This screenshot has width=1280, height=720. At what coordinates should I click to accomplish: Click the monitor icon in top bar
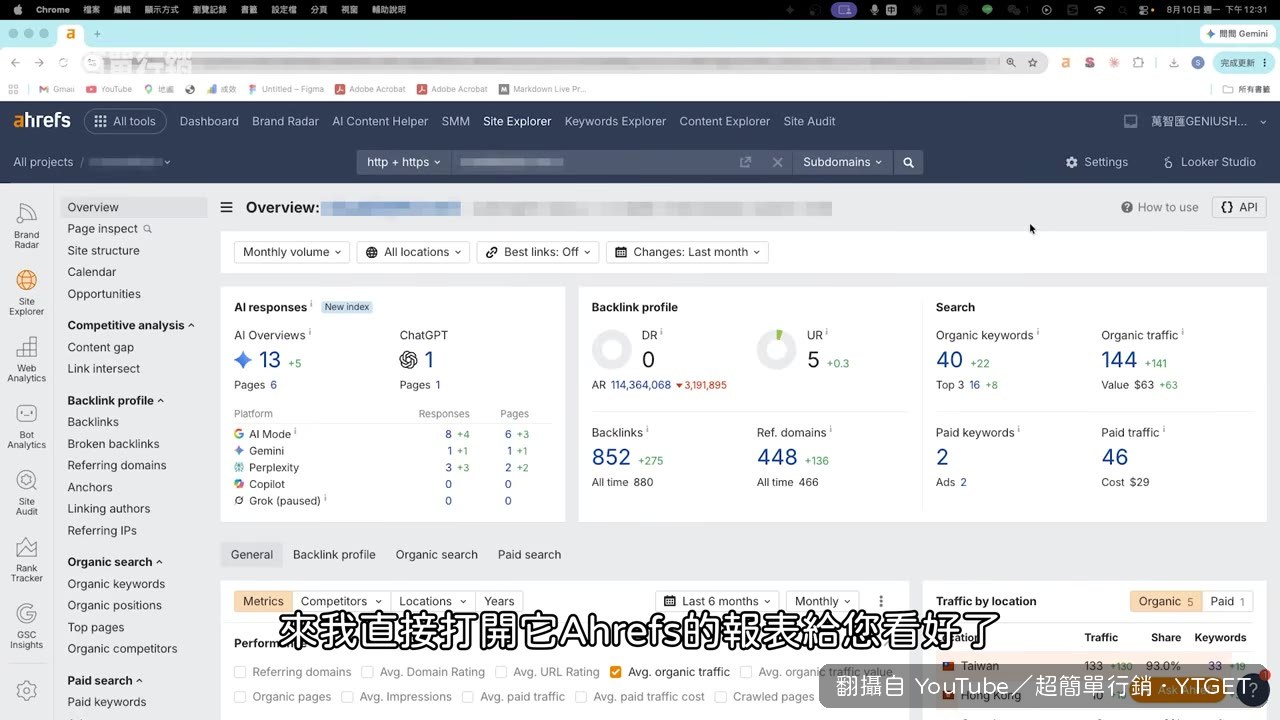(x=1131, y=121)
